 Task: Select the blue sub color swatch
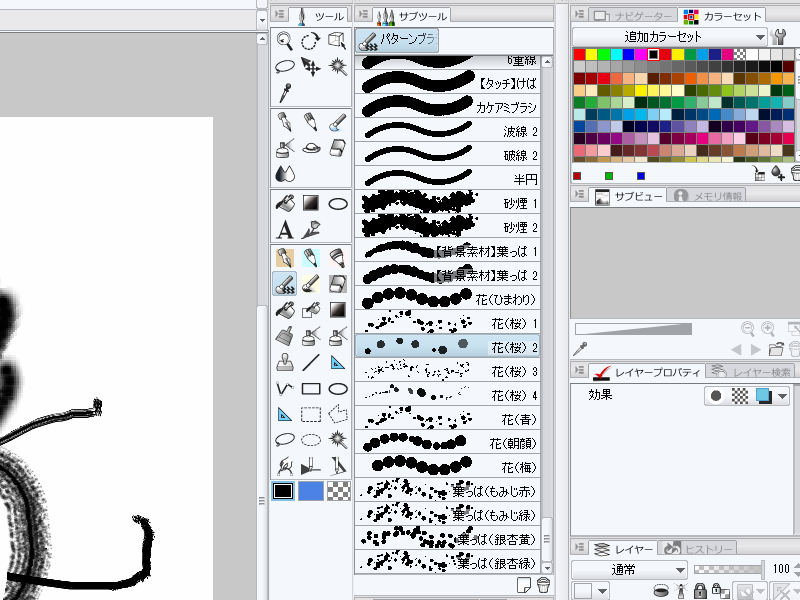click(x=311, y=491)
